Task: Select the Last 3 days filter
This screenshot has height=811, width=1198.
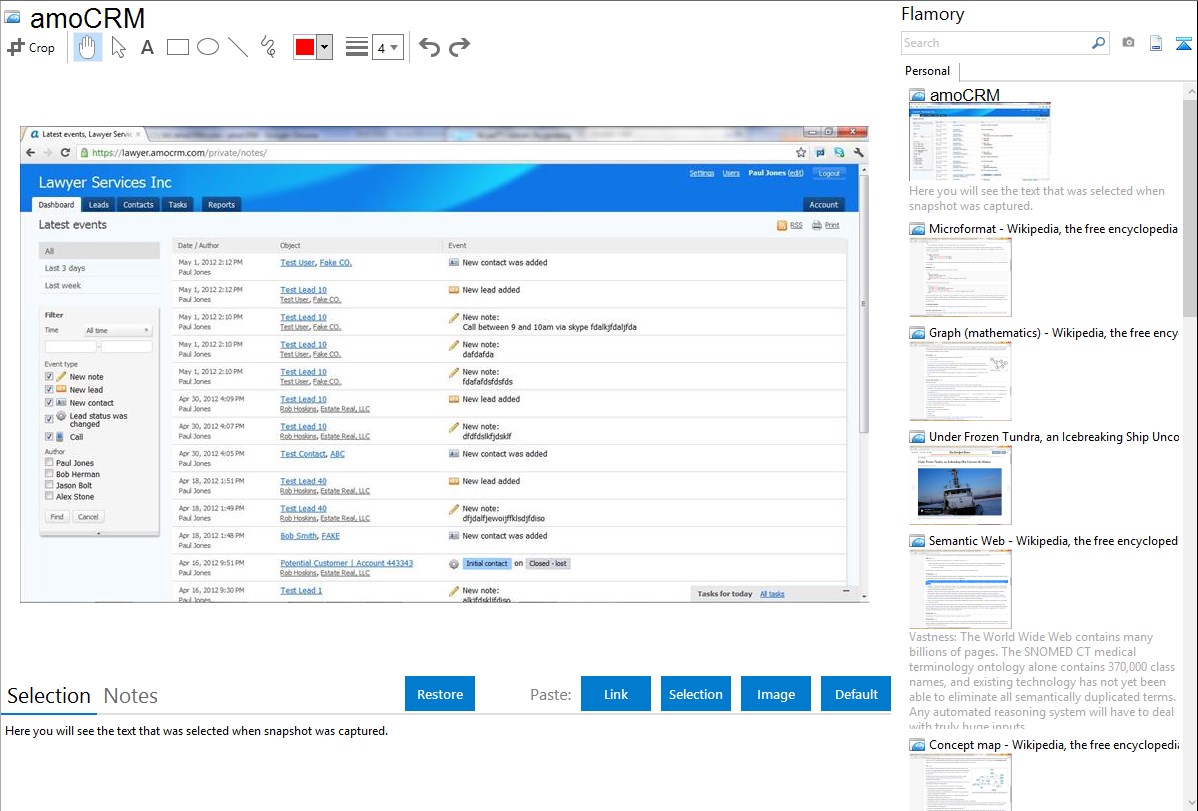Action: pyautogui.click(x=65, y=268)
